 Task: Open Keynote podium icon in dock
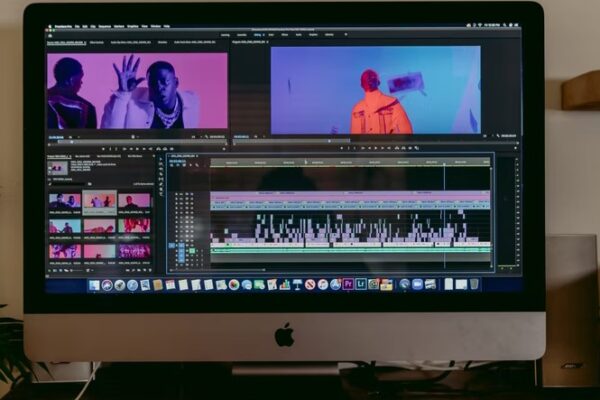pyautogui.click(x=297, y=285)
